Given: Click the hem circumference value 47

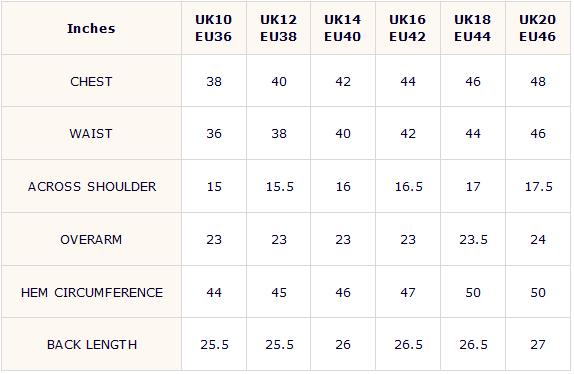Looking at the screenshot, I should tap(408, 293).
